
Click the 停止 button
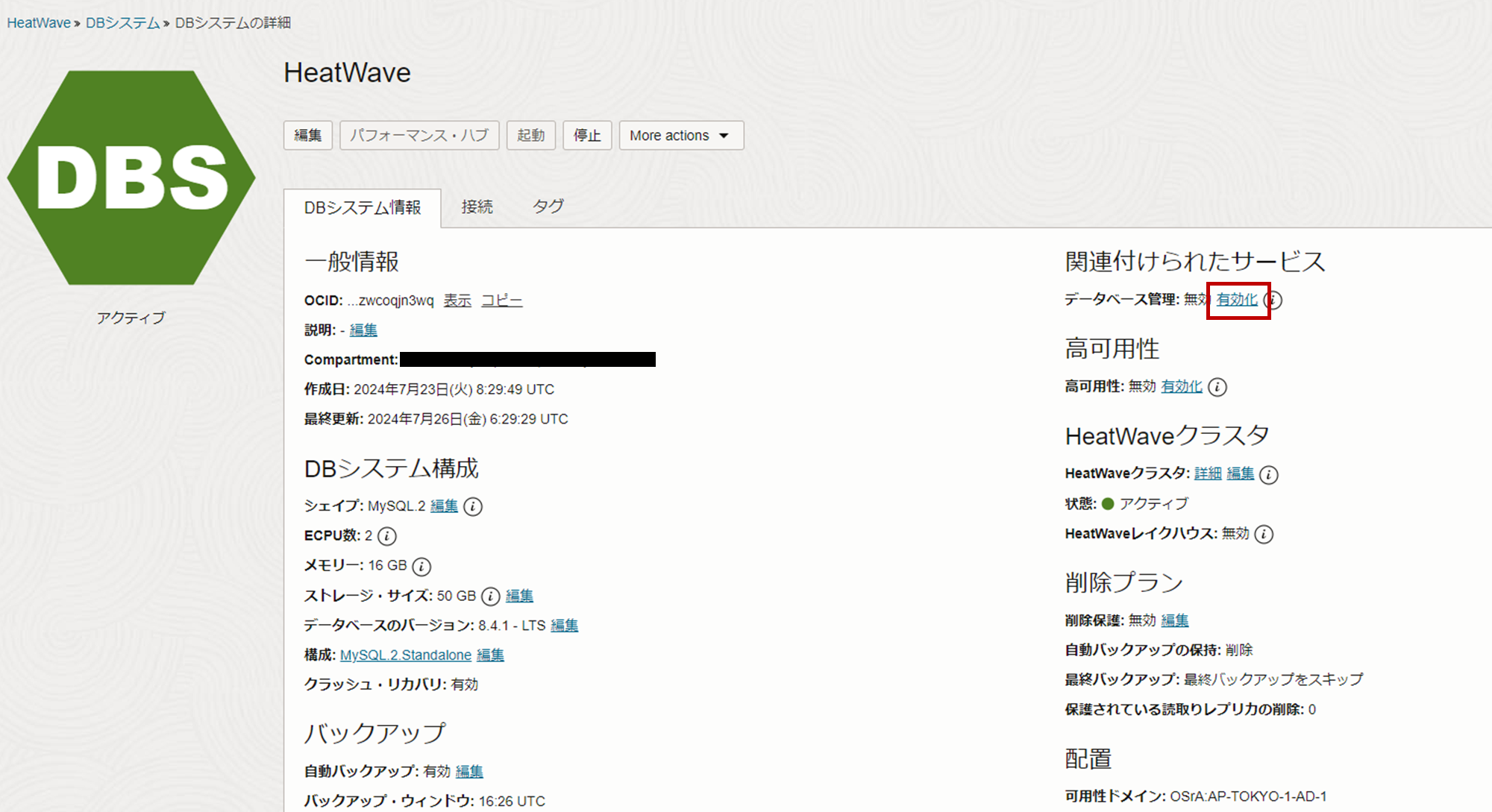point(587,136)
